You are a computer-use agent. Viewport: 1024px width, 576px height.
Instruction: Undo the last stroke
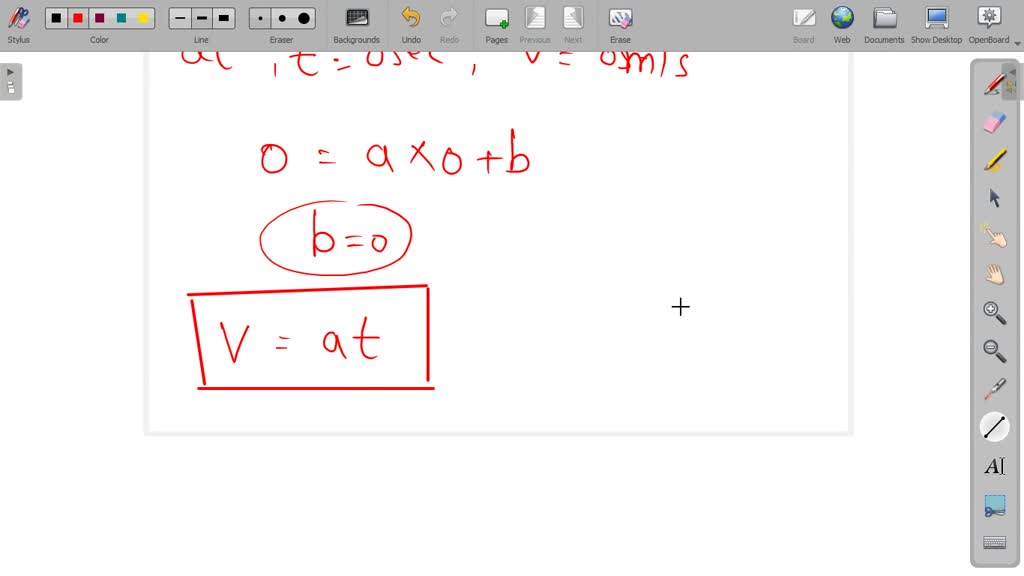tap(411, 25)
